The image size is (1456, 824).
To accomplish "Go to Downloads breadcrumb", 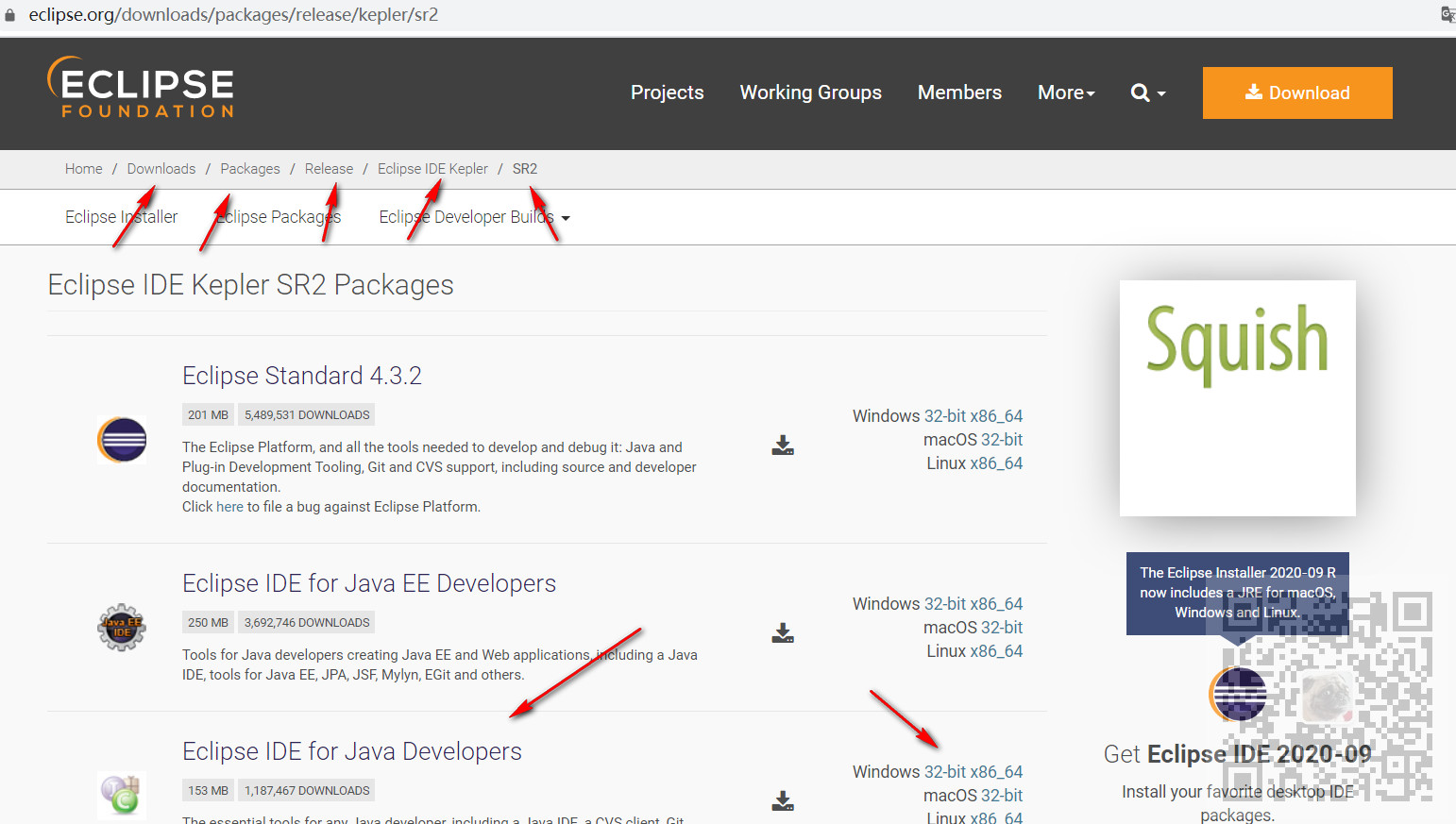I will (x=161, y=169).
